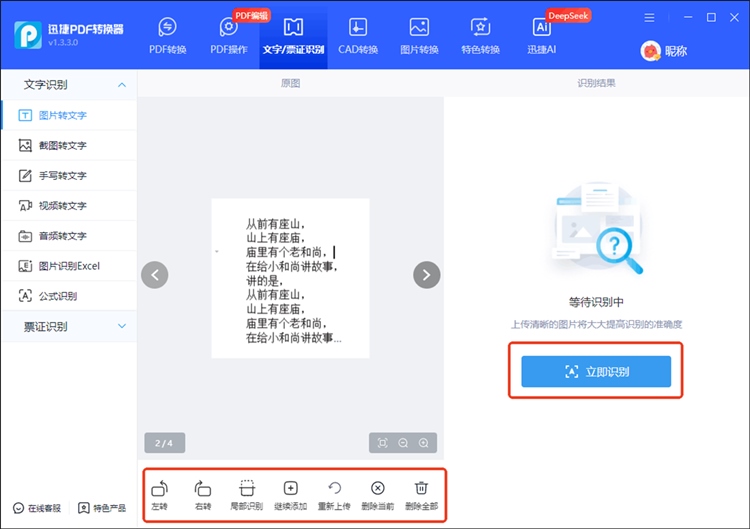Open the 特色转换 tab
The width and height of the screenshot is (750, 529).
[480, 36]
